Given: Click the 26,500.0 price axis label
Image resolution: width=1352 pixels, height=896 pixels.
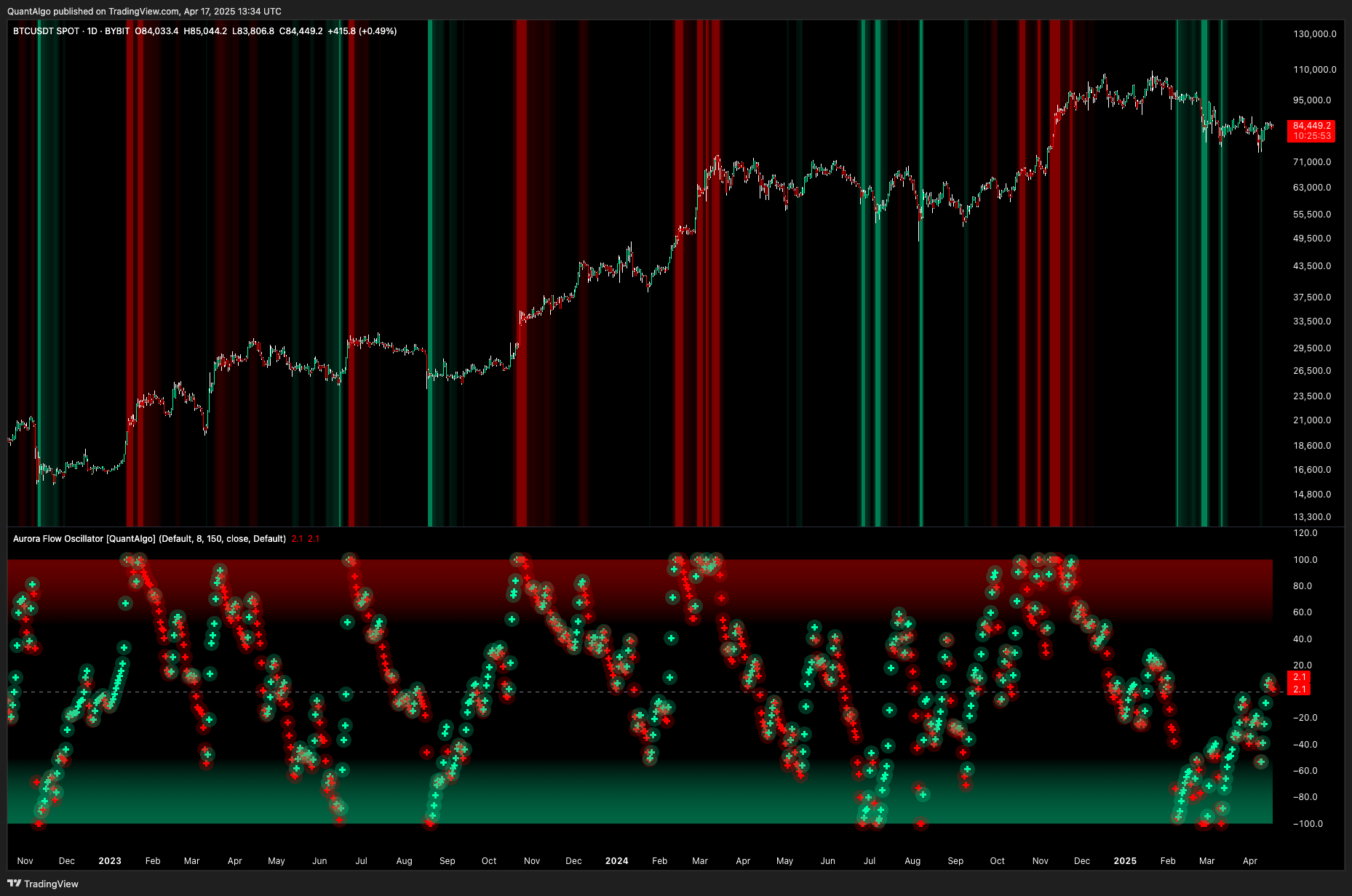Looking at the screenshot, I should pos(1312,371).
